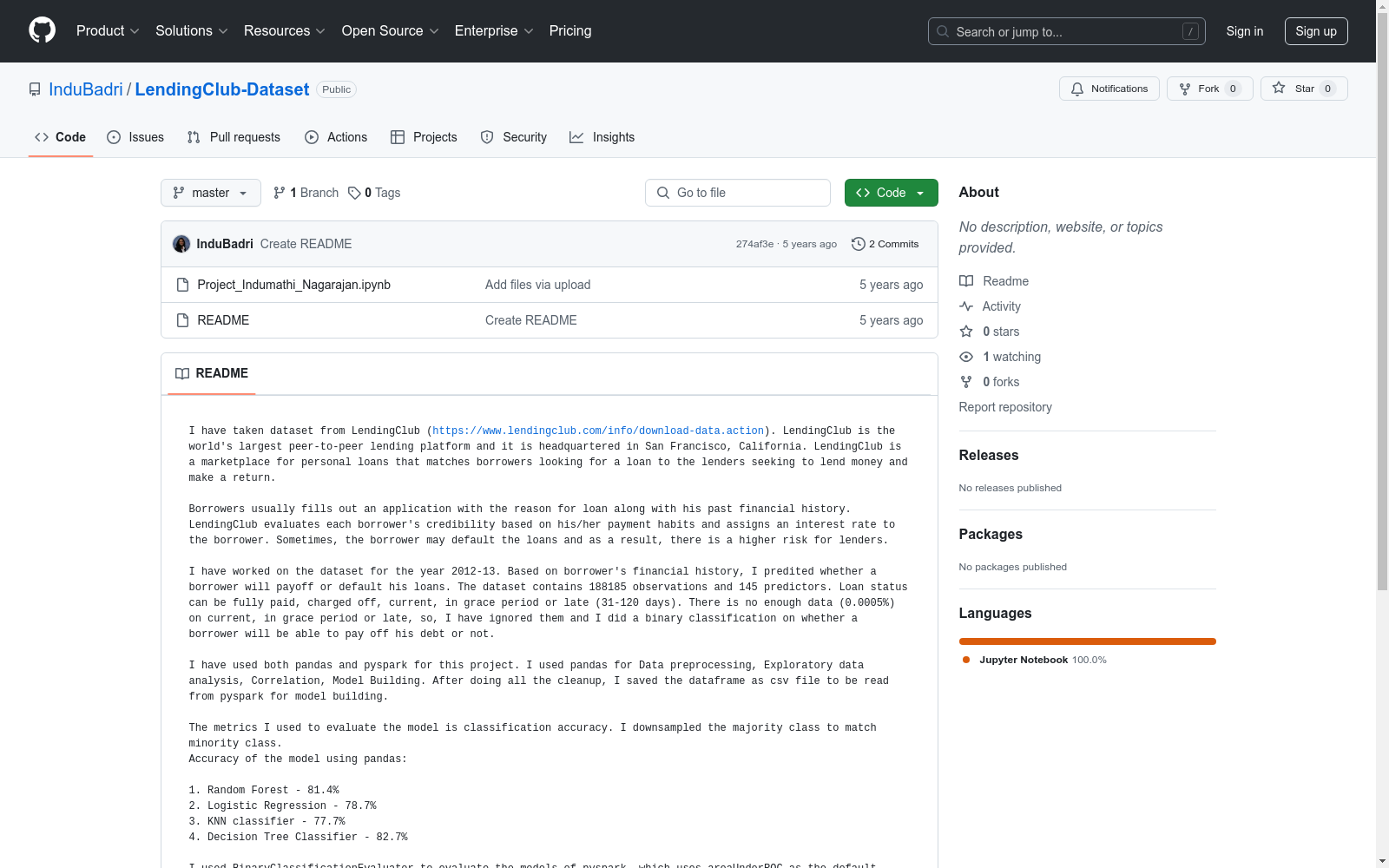Click the Sign in link
The height and width of the screenshot is (868, 1389).
(1245, 31)
